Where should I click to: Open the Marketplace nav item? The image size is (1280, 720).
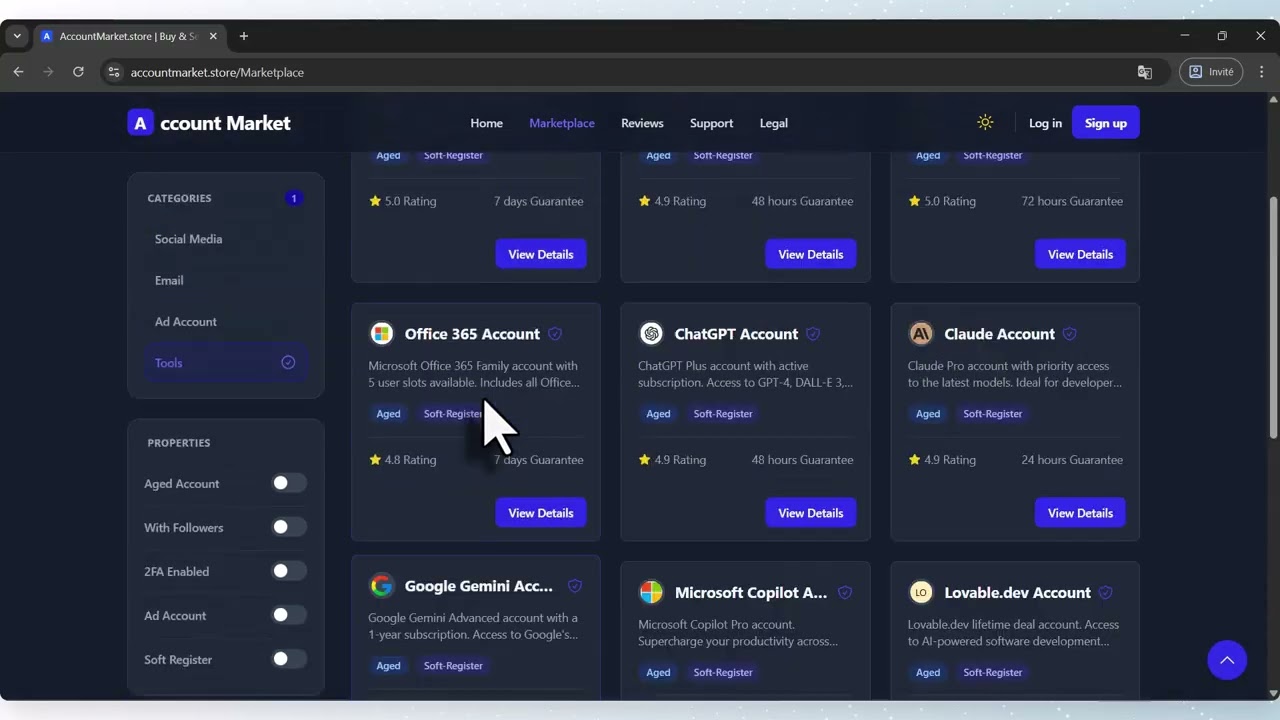(562, 123)
